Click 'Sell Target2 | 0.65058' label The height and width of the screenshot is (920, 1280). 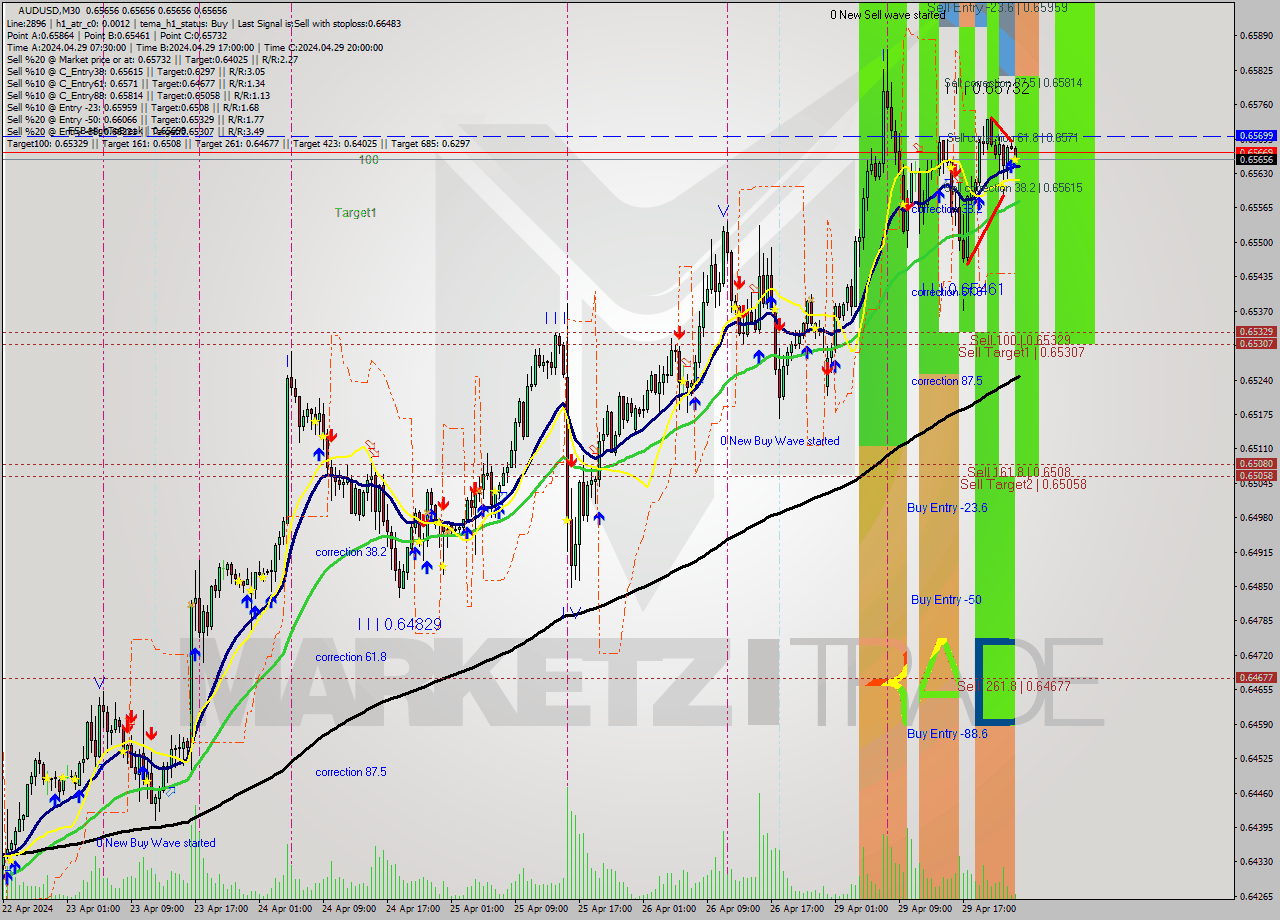1023,484
